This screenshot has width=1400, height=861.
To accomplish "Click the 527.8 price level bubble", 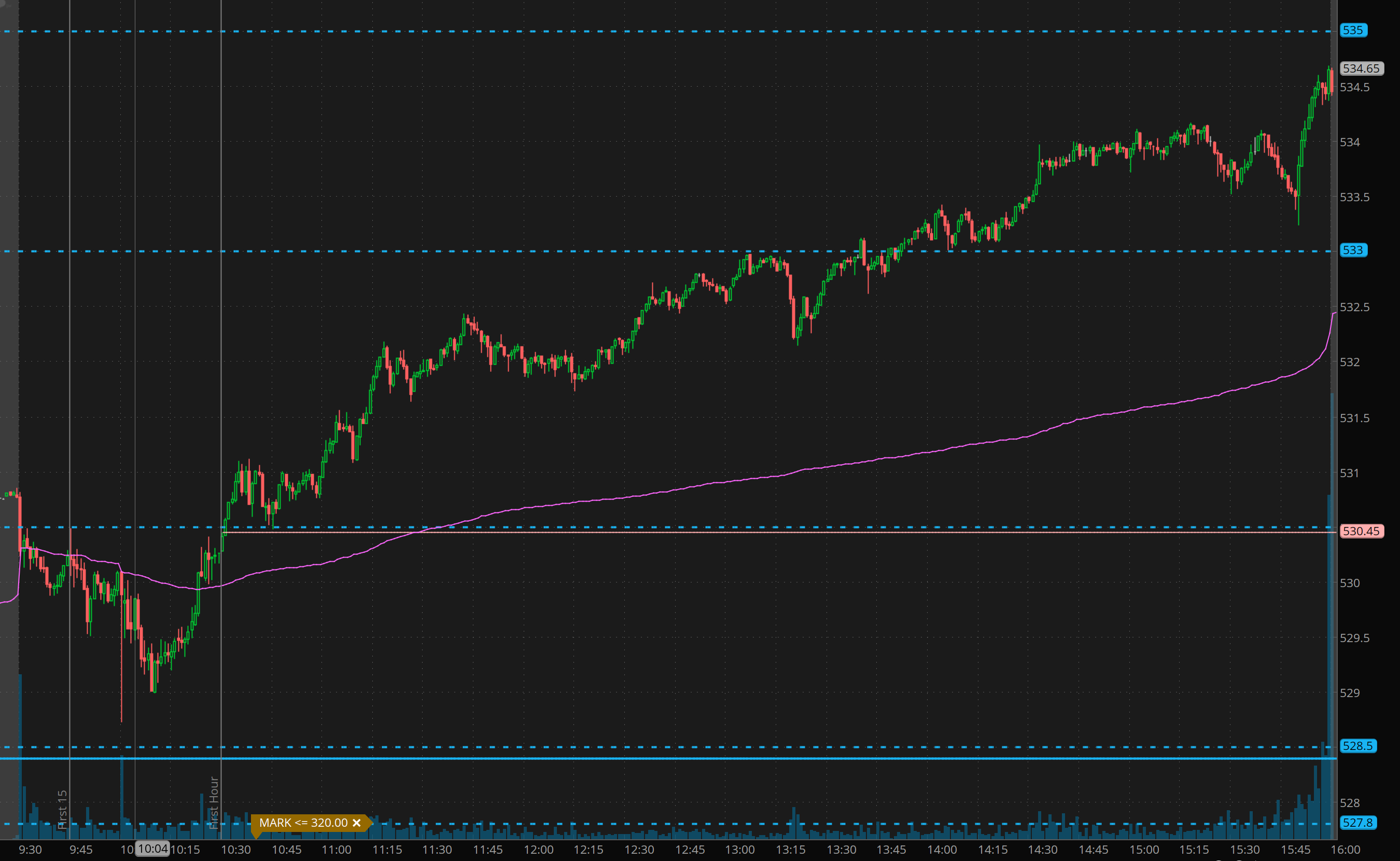I will (x=1357, y=823).
